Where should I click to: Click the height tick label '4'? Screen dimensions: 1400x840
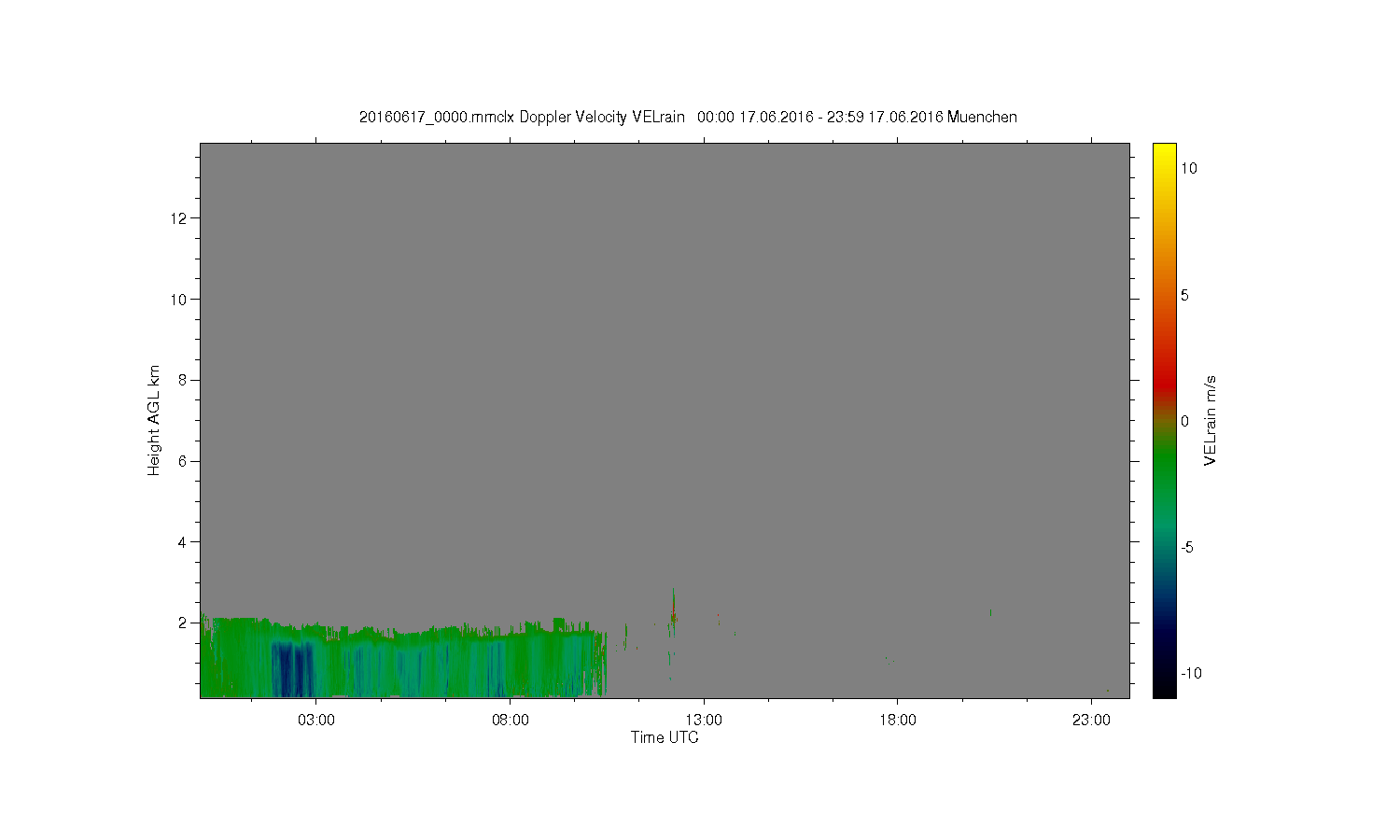click(x=183, y=541)
